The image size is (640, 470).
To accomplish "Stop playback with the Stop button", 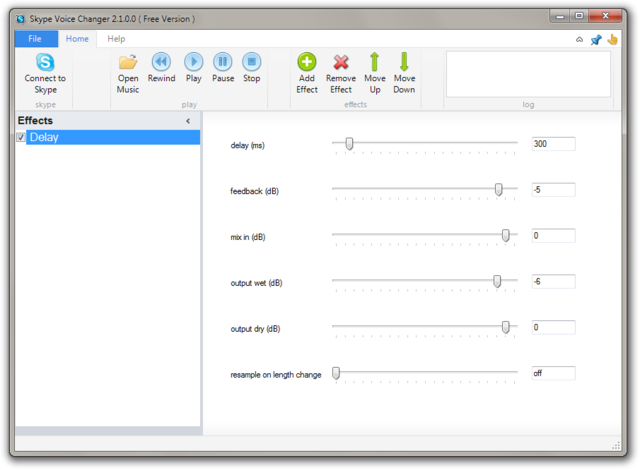I will click(251, 68).
